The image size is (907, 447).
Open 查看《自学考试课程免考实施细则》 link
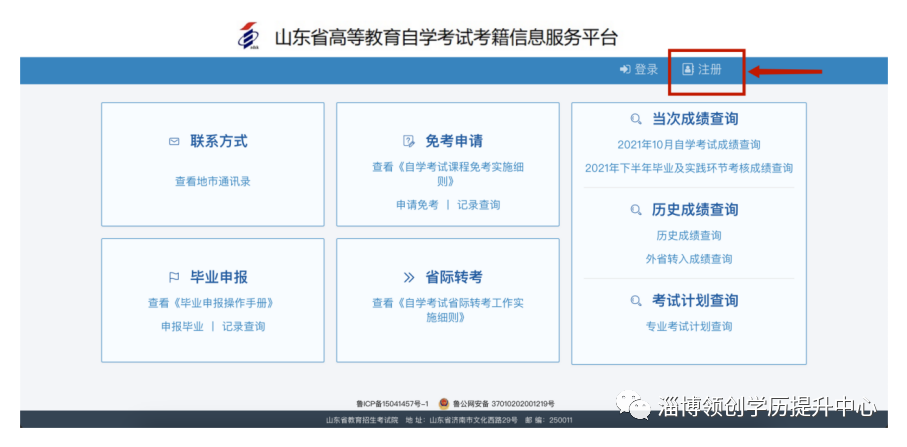[x=448, y=174]
